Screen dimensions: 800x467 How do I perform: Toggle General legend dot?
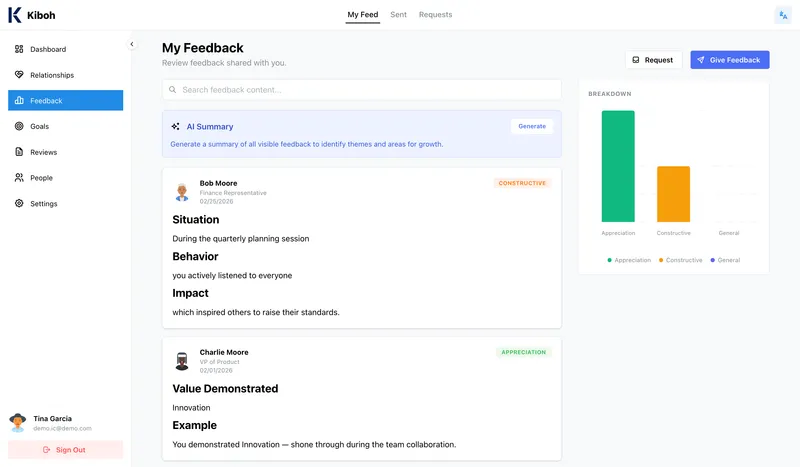tap(712, 260)
